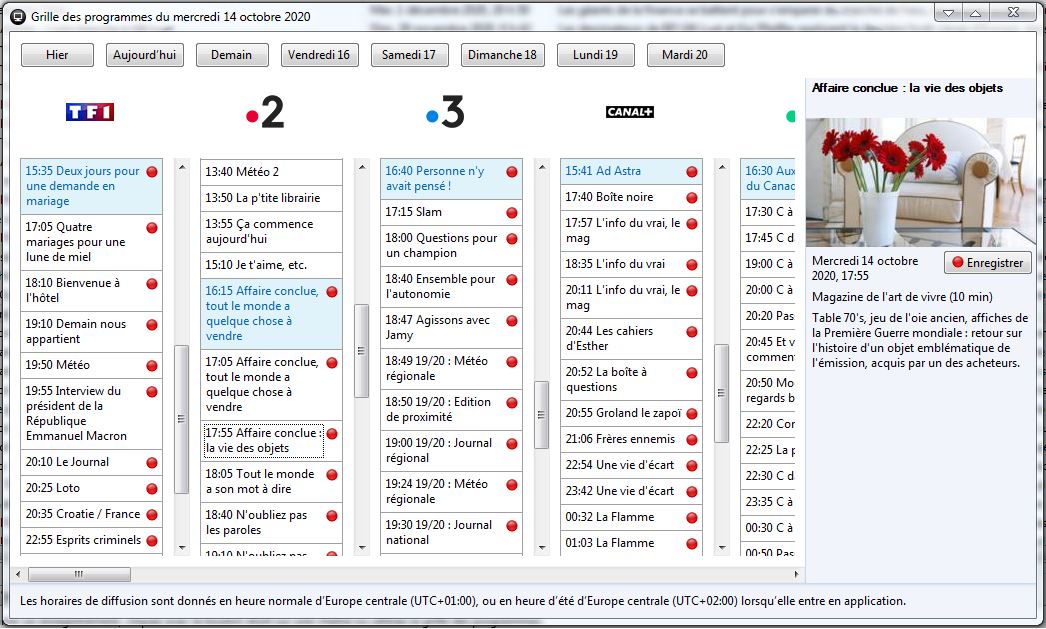Screen dimensions: 1046x629
Task: Click the record dot for 16:40 Personne n'y avait pensé
Action: tap(512, 171)
